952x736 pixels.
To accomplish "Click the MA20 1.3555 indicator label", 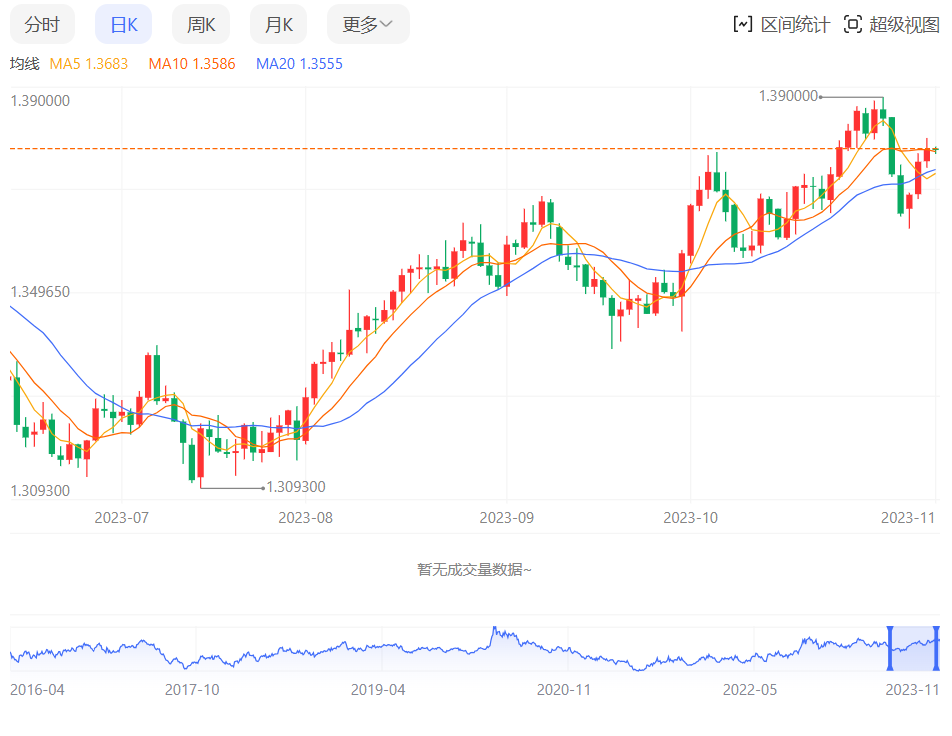I will coord(299,64).
